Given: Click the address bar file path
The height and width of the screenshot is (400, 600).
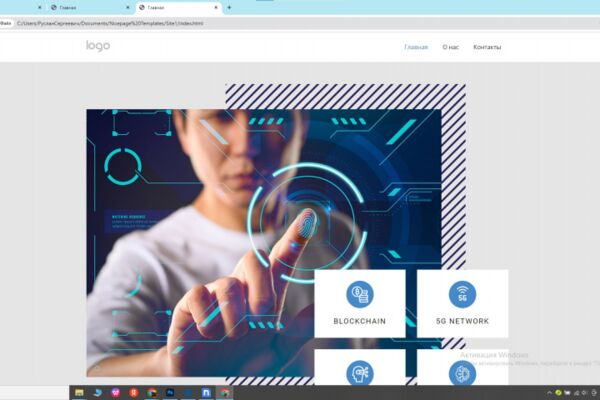Looking at the screenshot, I should tap(110, 23).
